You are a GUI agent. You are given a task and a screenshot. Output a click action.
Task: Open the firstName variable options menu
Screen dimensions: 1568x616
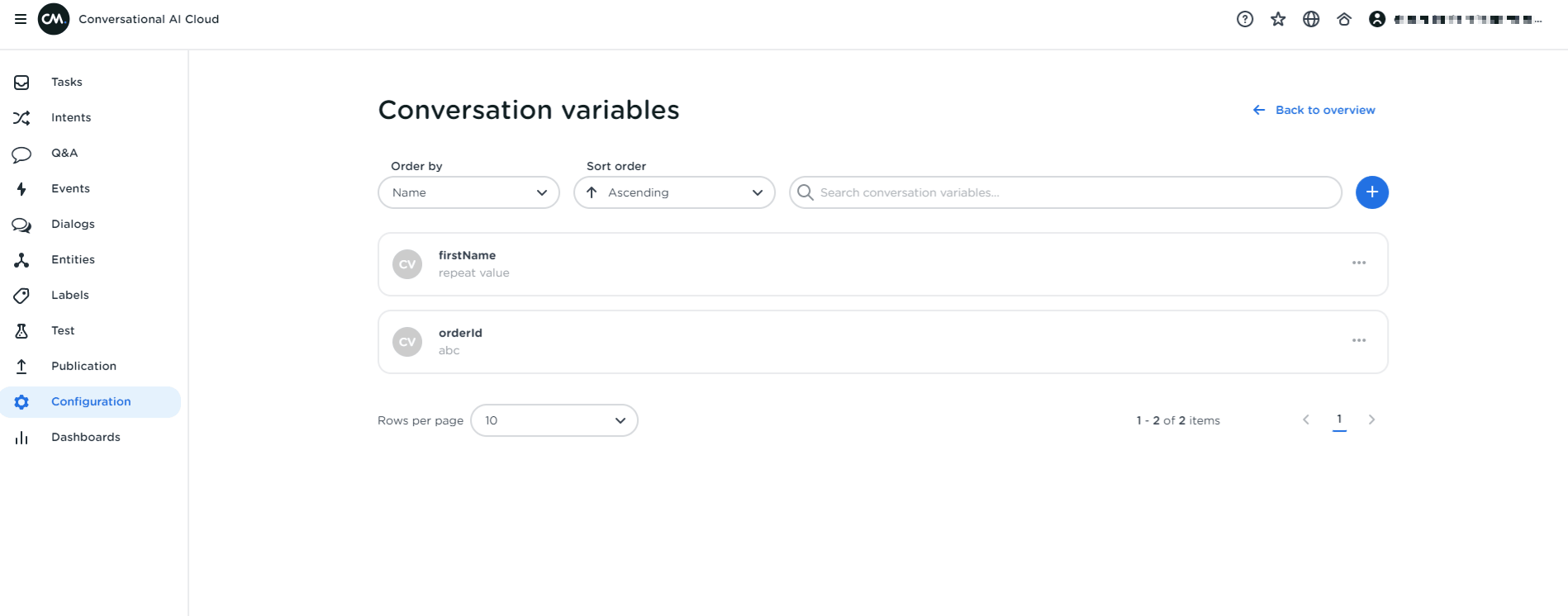pyautogui.click(x=1359, y=263)
